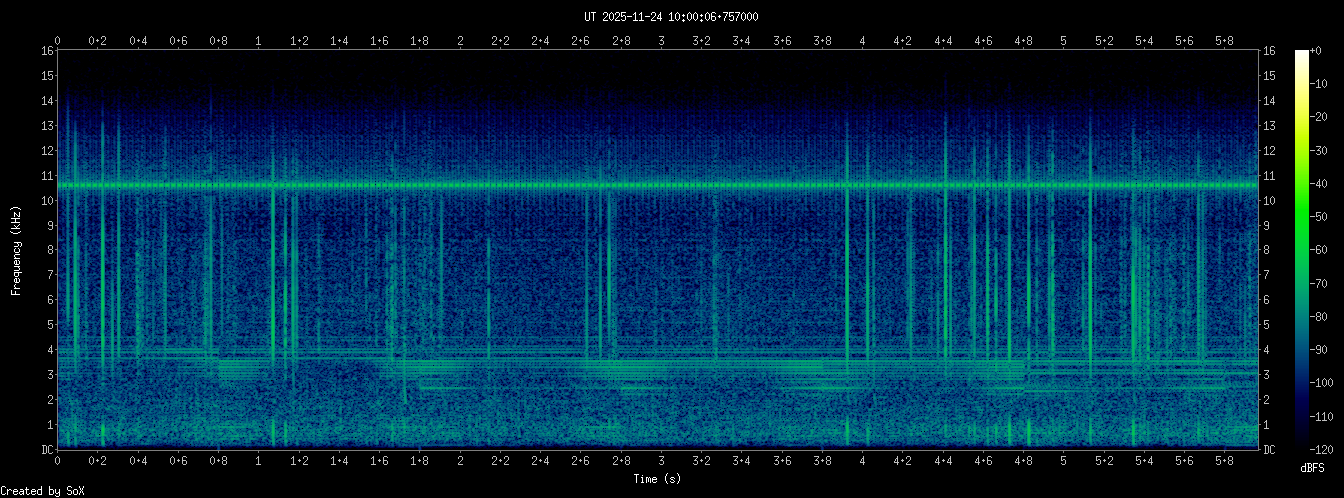Click the 5 second mark on the bottom time axis

(x=1063, y=461)
